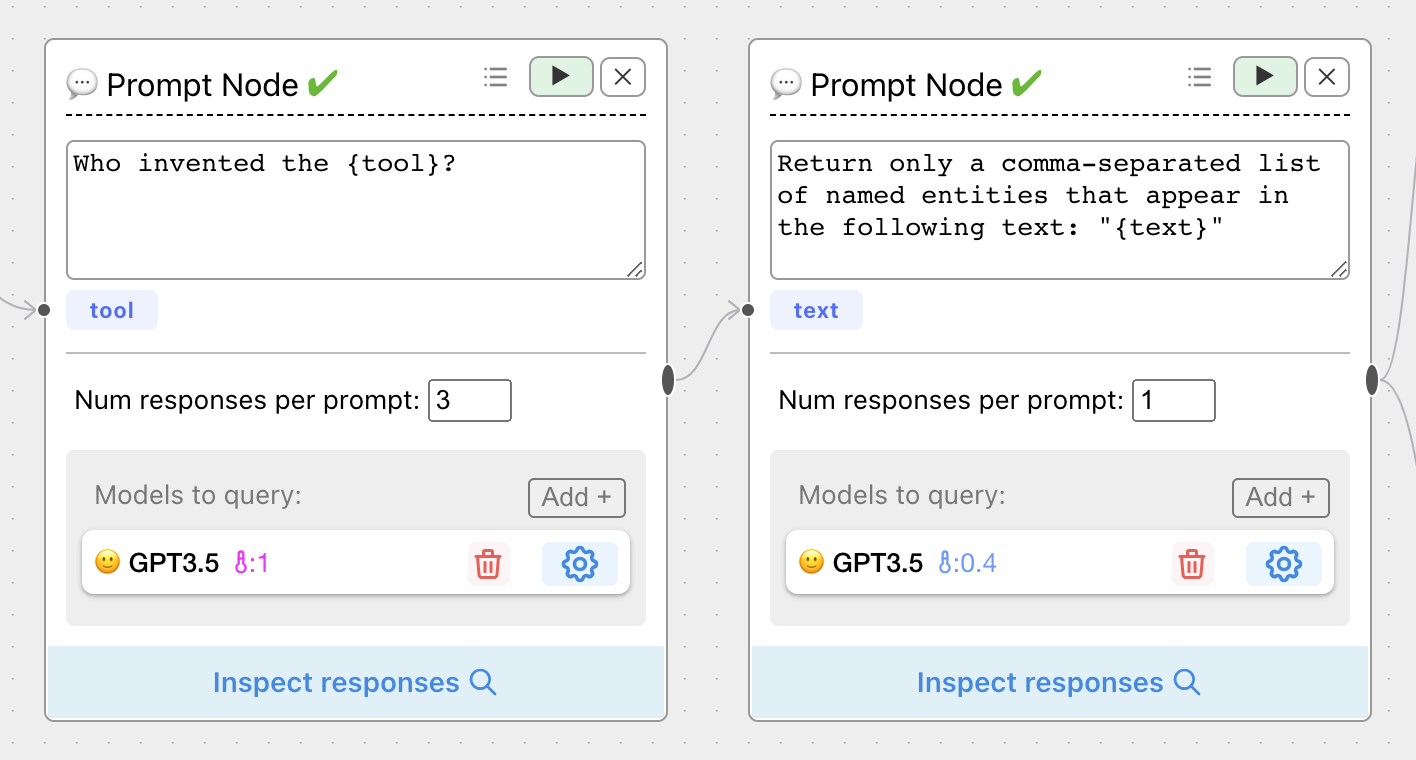Screen dimensions: 1416x760
Task: Select the Num responses field showing 3
Action: pyautogui.click(x=470, y=400)
